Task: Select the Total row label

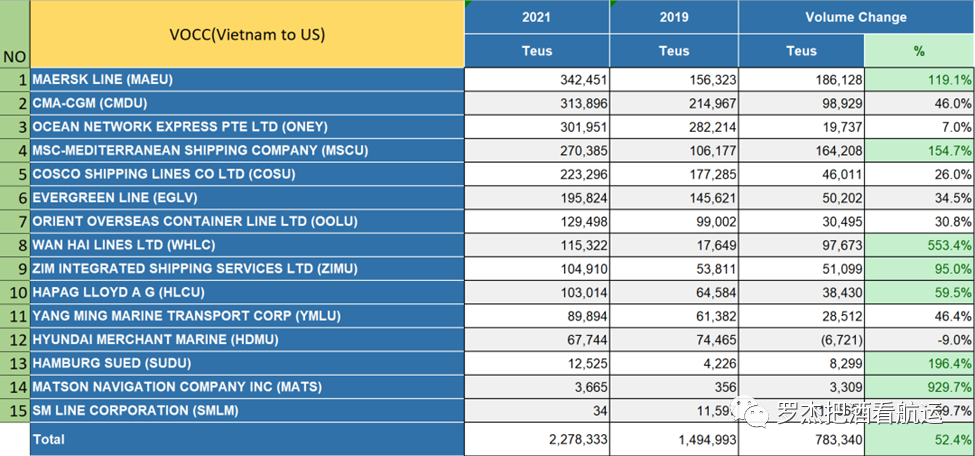Action: coord(248,439)
